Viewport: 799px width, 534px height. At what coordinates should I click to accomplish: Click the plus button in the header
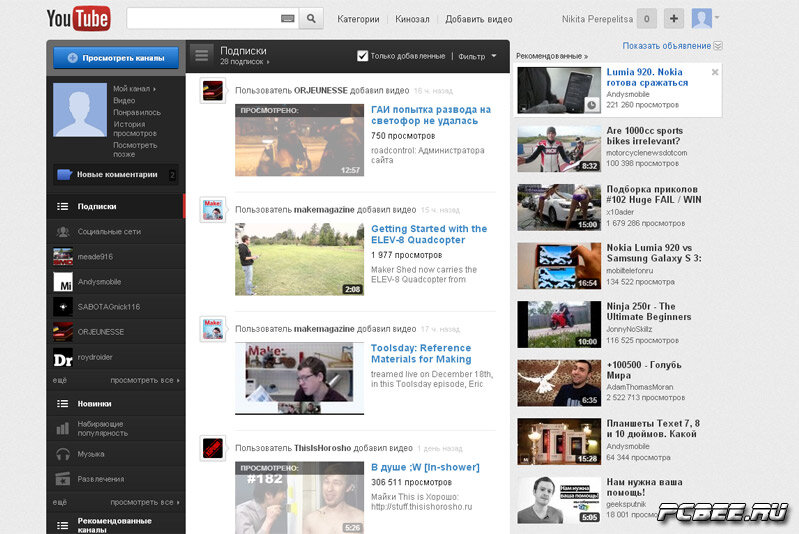pyautogui.click(x=674, y=19)
